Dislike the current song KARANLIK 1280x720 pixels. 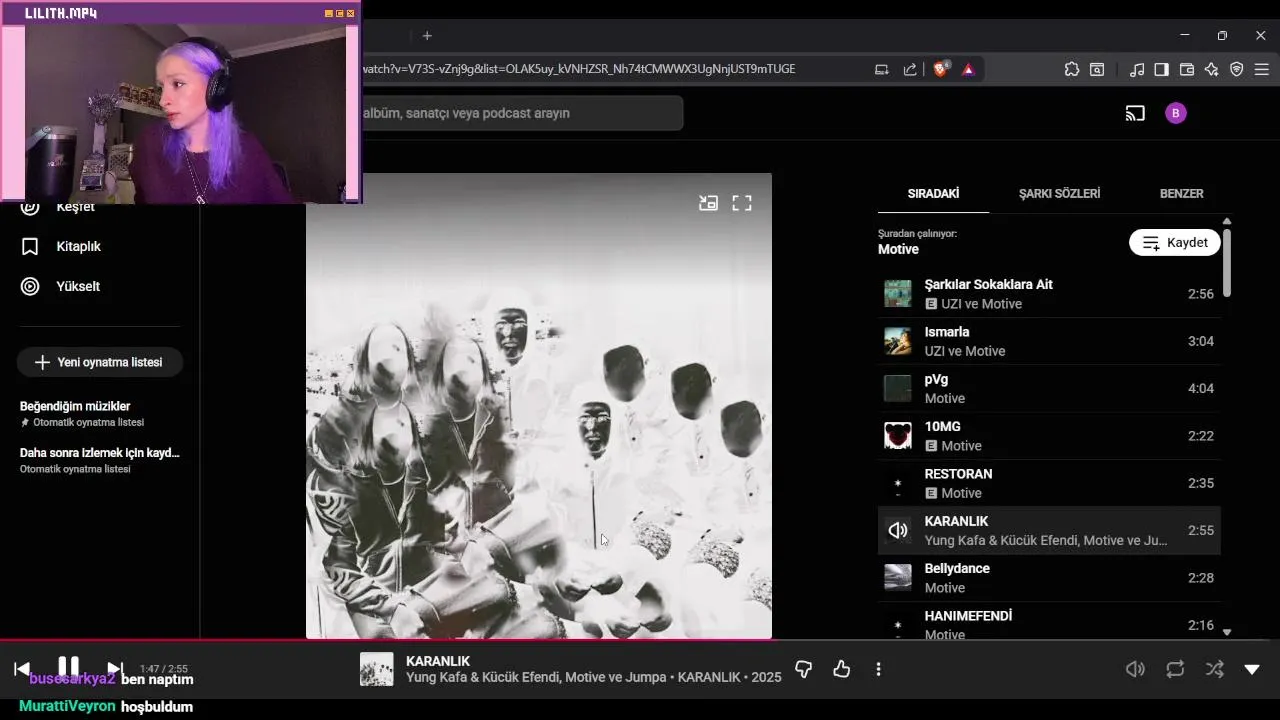tap(803, 669)
